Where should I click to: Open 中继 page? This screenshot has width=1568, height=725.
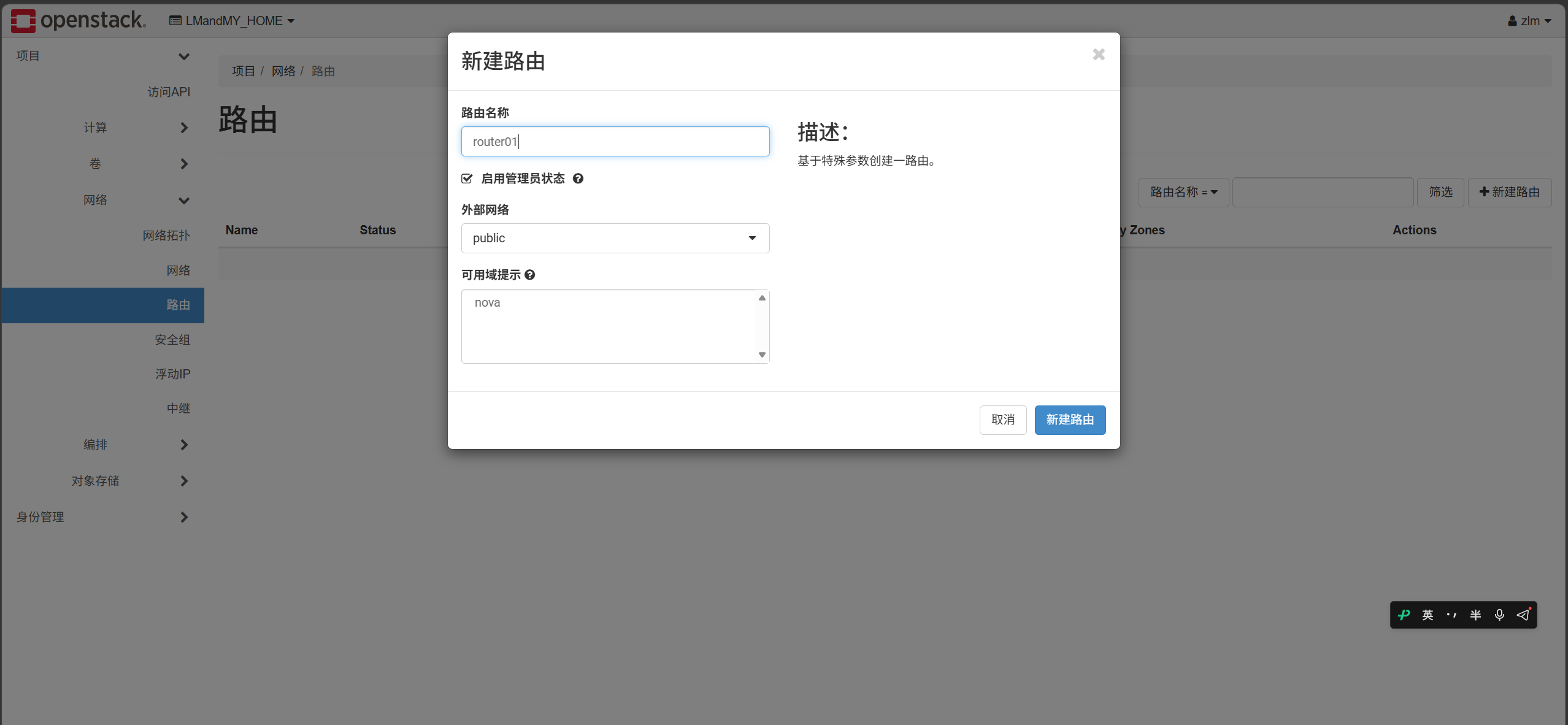179,409
